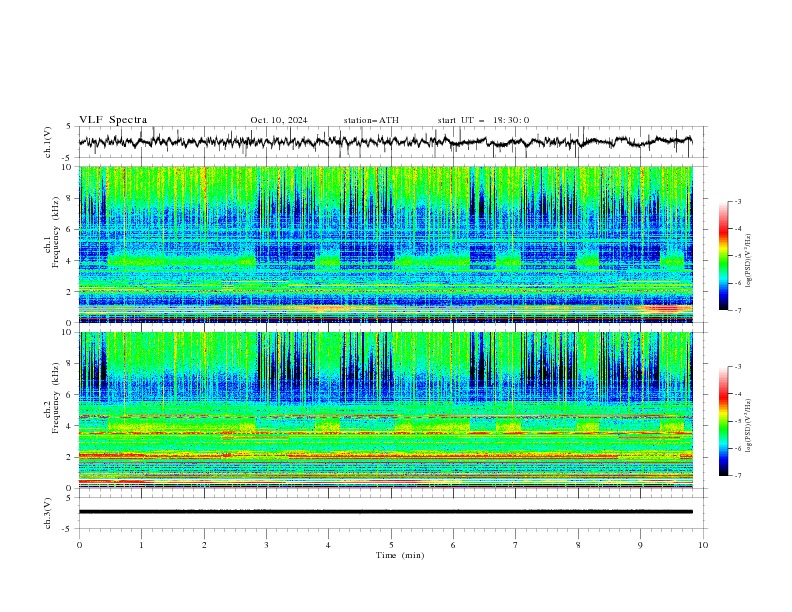The height and width of the screenshot is (612, 792).
Task: Click the "6" kHz tick on ch.1 frequency axis
Action: pyautogui.click(x=70, y=229)
